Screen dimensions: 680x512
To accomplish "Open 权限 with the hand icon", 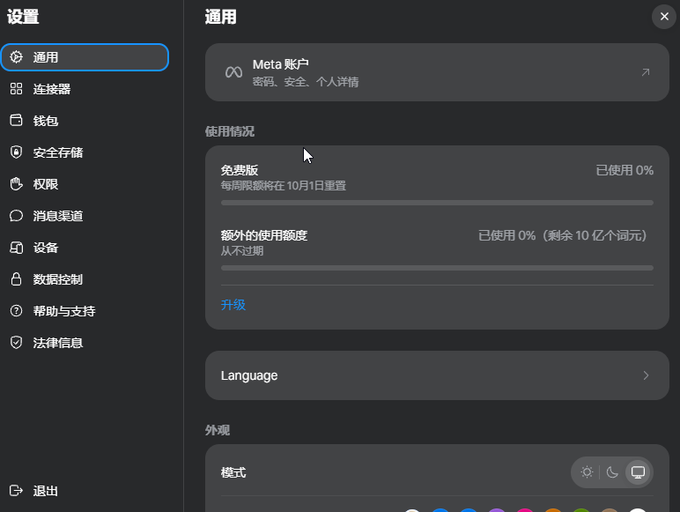I will tap(16, 184).
